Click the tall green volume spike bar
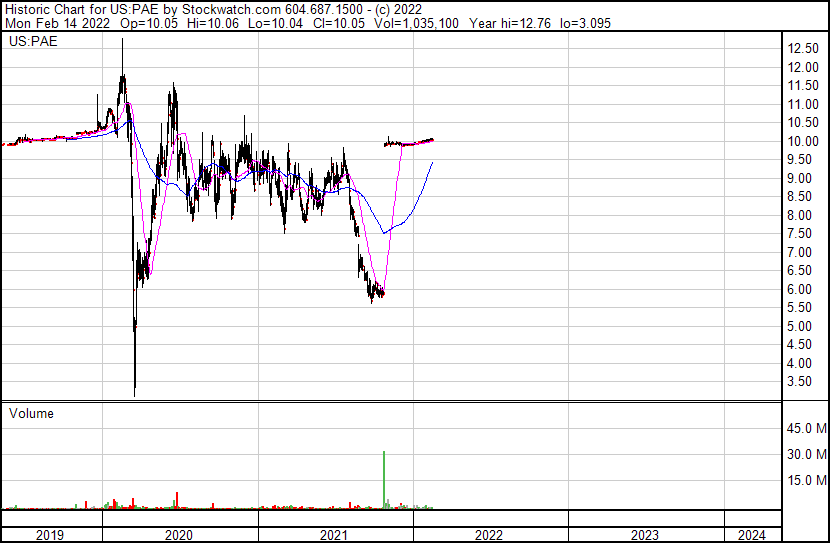 click(384, 480)
